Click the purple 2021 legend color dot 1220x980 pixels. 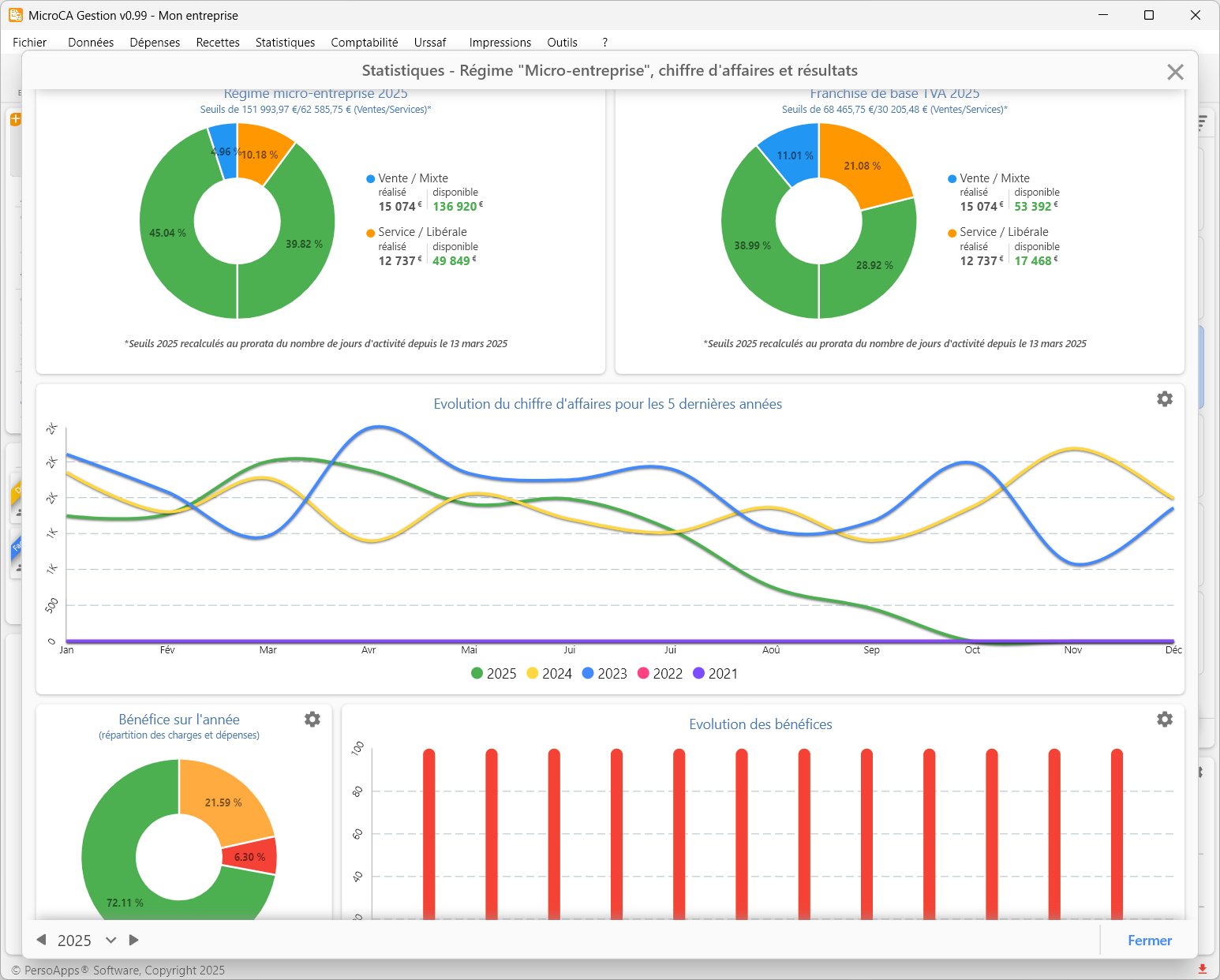coord(698,673)
